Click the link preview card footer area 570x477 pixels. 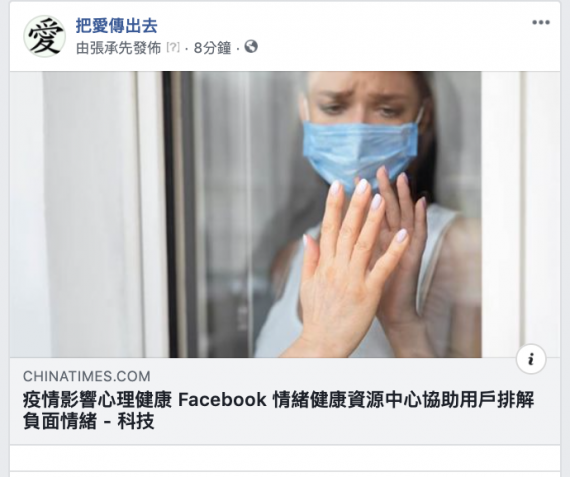(285, 401)
